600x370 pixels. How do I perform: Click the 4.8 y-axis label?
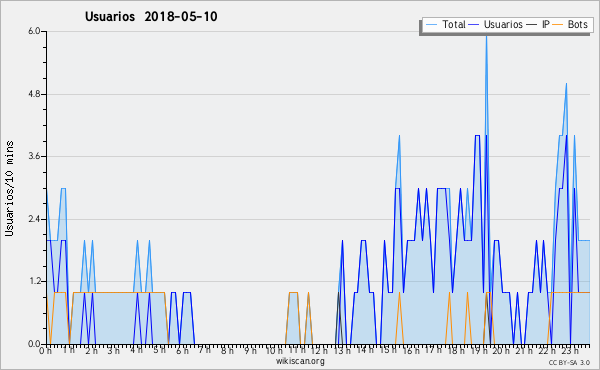click(34, 94)
